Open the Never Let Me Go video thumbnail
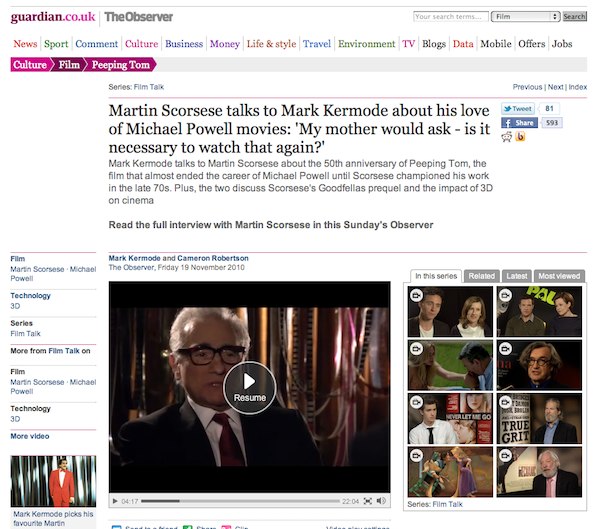Viewport: 600px width, 529px height. coord(450,419)
